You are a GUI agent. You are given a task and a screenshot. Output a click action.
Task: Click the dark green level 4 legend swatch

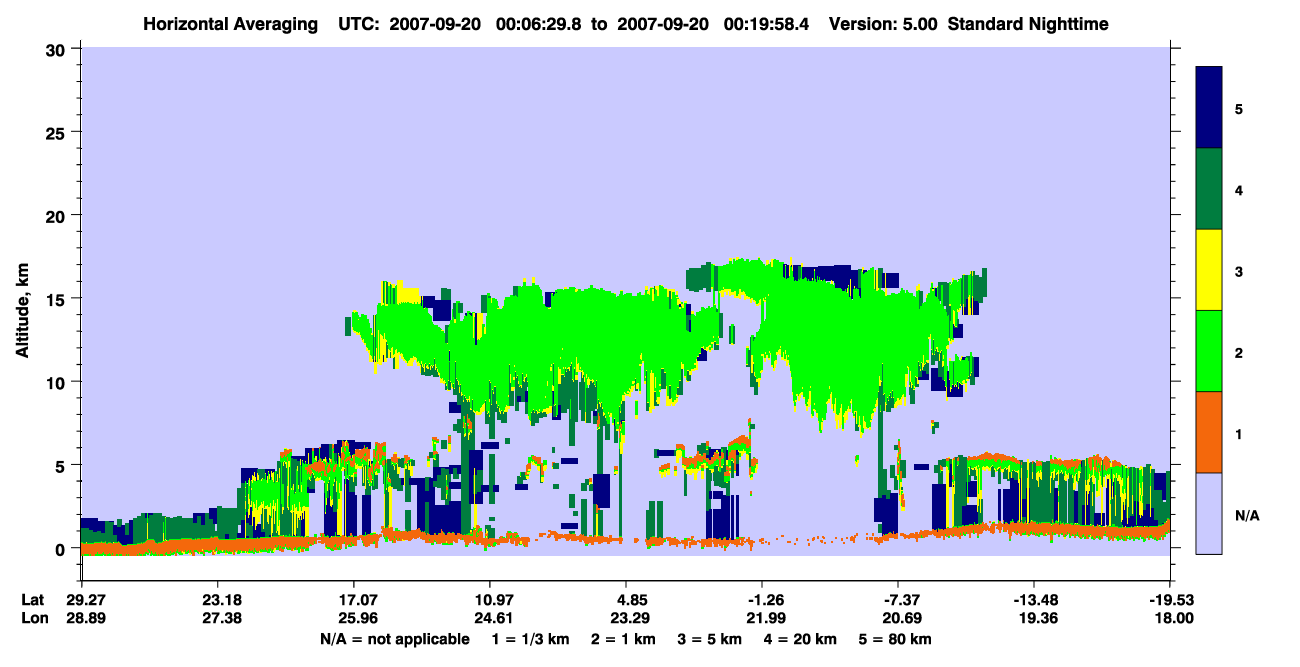click(1209, 189)
